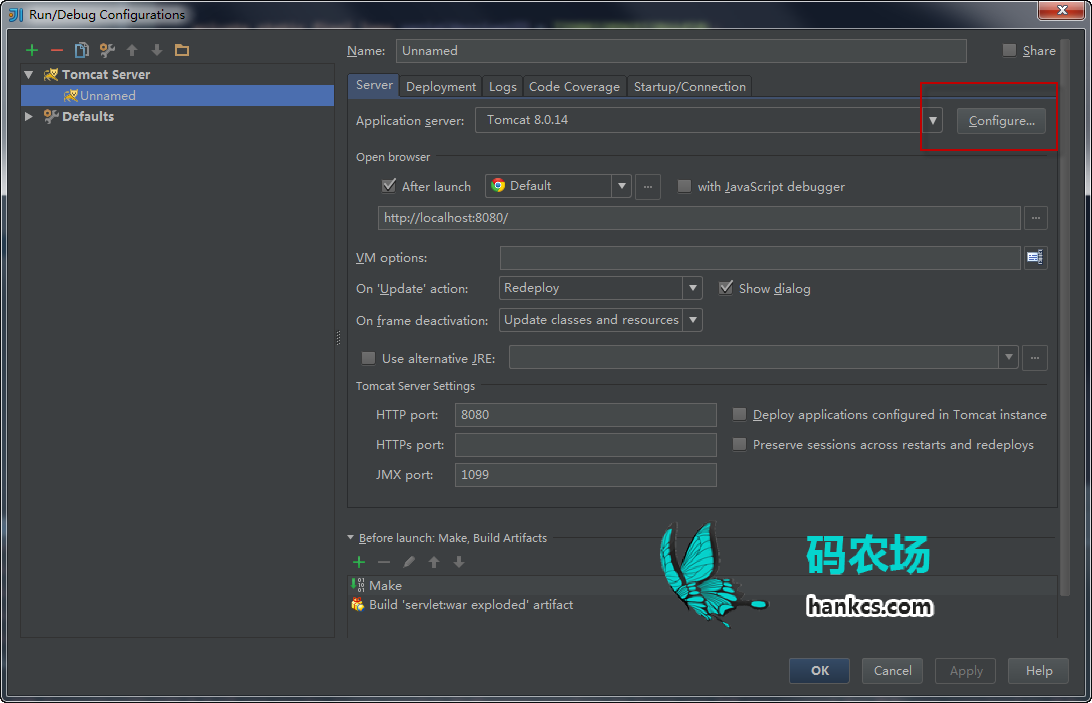Select Build 'servlet:war exploded' artifact task
This screenshot has height=703, width=1092.
click(702, 605)
